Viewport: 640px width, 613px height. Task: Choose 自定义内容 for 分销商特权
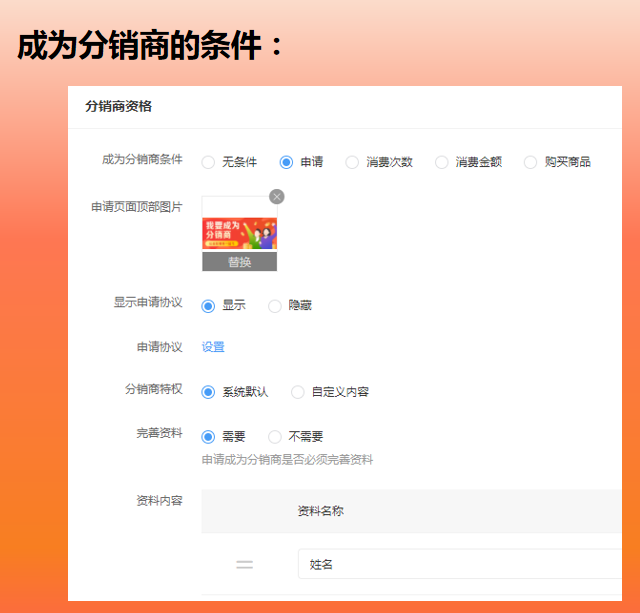click(298, 392)
